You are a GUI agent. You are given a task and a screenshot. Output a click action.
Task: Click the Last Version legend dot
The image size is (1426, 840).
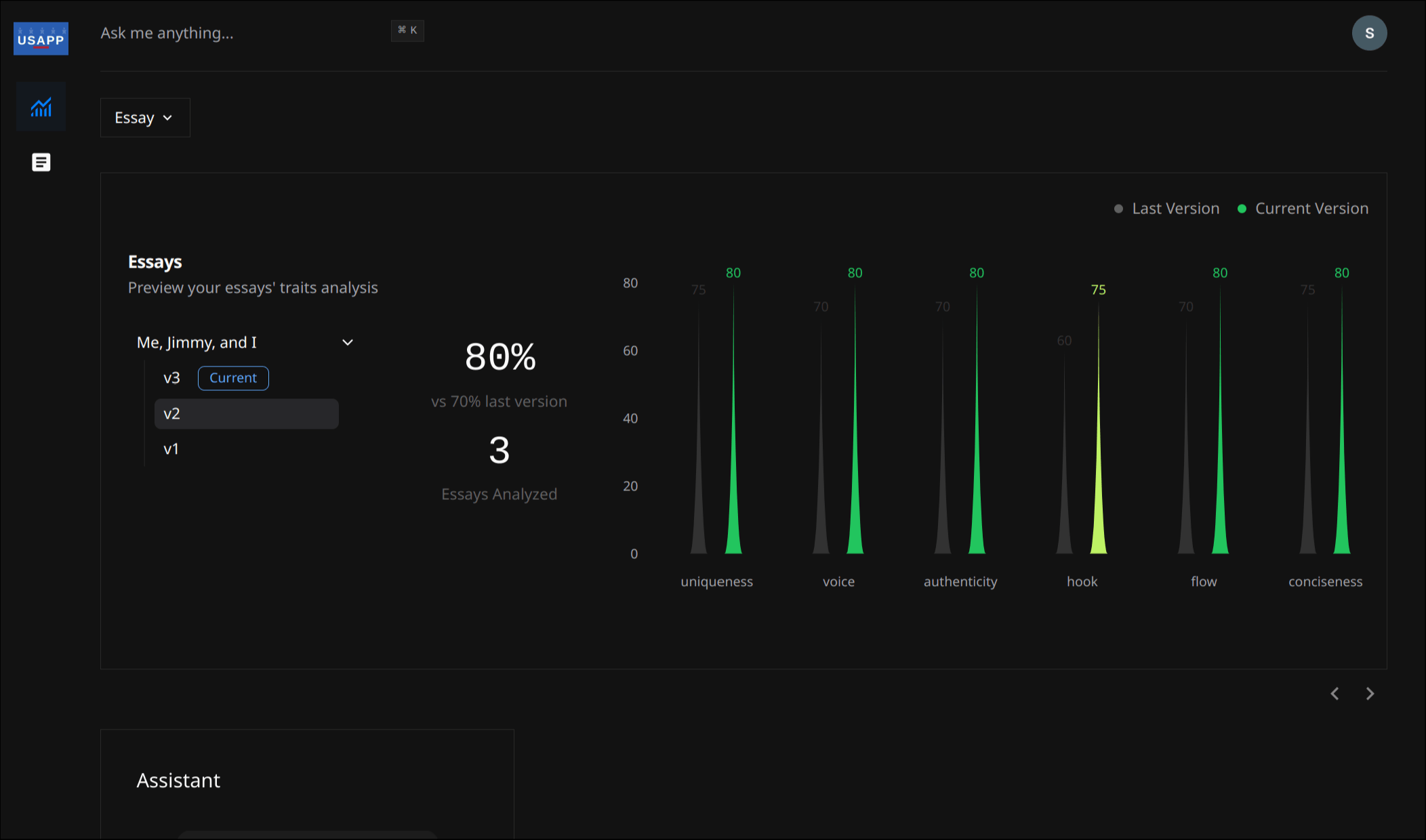coord(1118,209)
